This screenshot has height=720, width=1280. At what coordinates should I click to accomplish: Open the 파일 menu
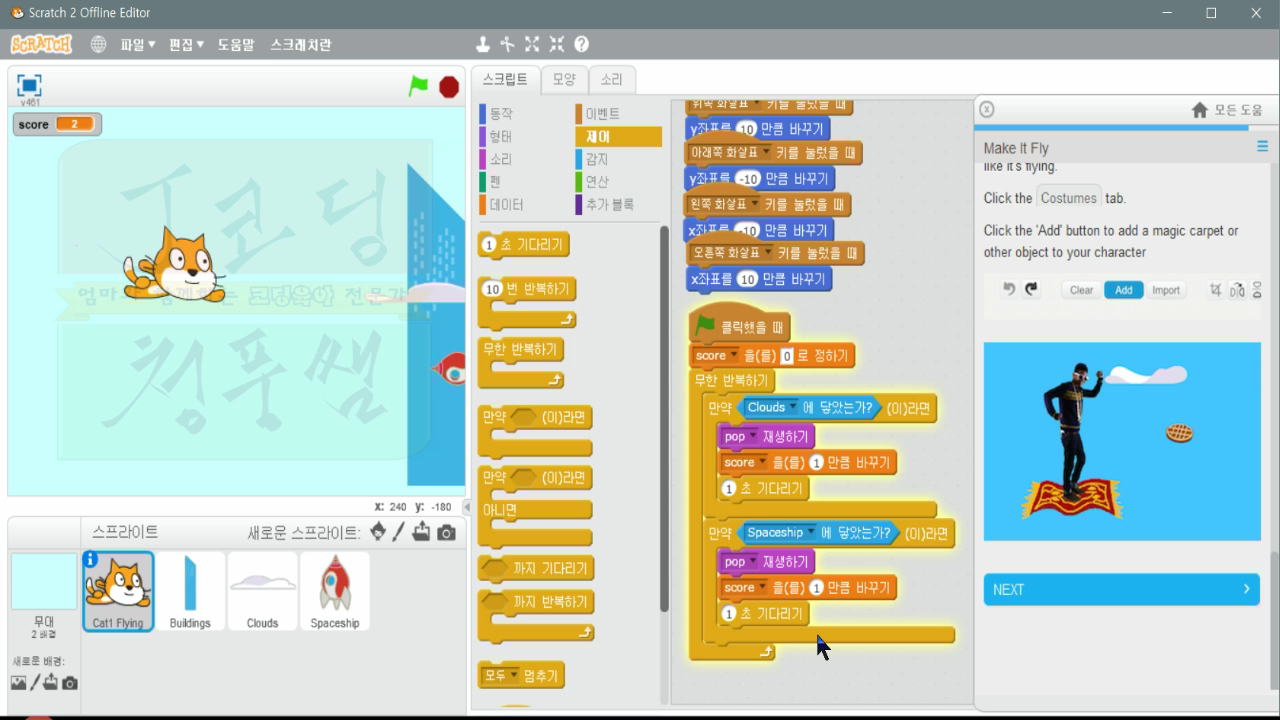pyautogui.click(x=136, y=44)
